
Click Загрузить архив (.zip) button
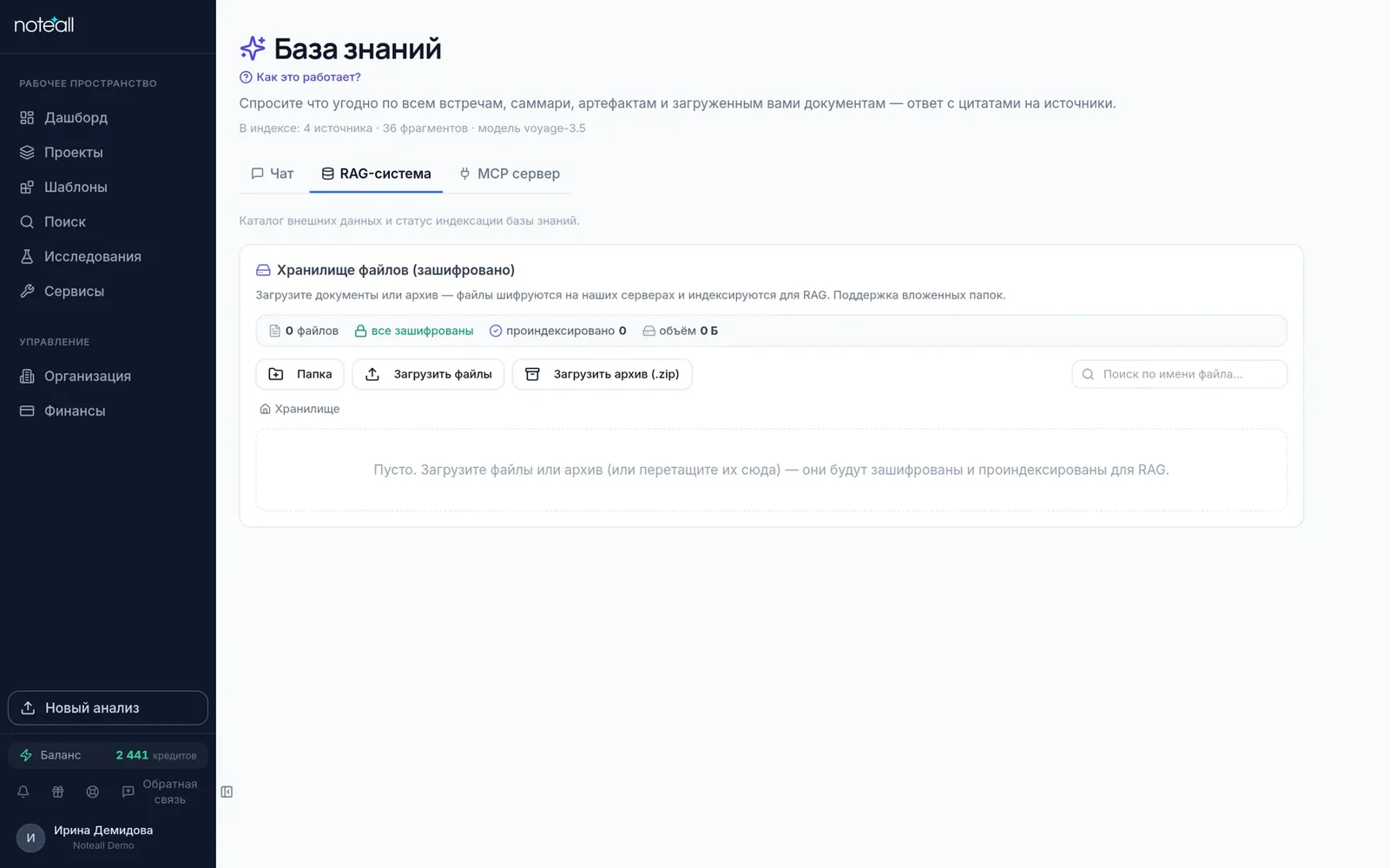602,374
